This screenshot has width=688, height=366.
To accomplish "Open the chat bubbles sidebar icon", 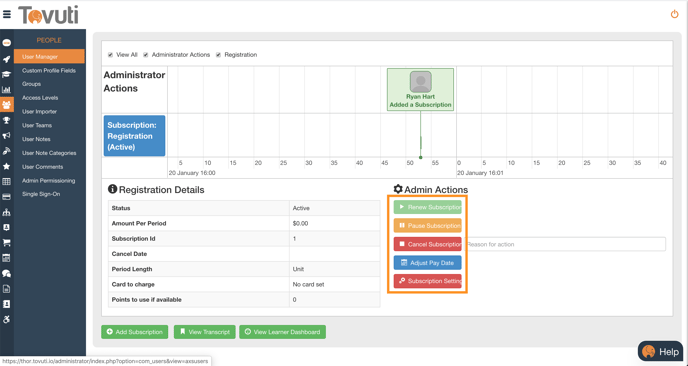I will pos(7,273).
